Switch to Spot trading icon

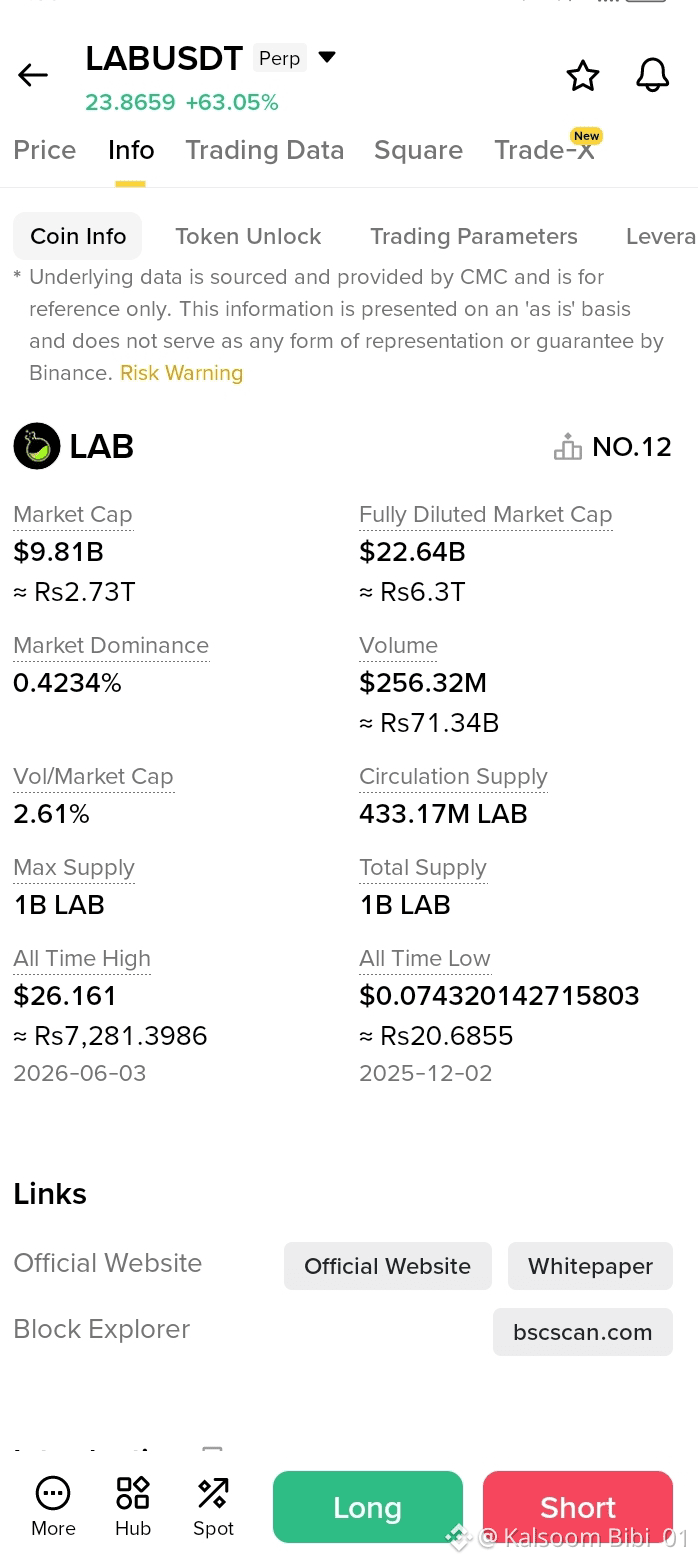[x=213, y=1493]
